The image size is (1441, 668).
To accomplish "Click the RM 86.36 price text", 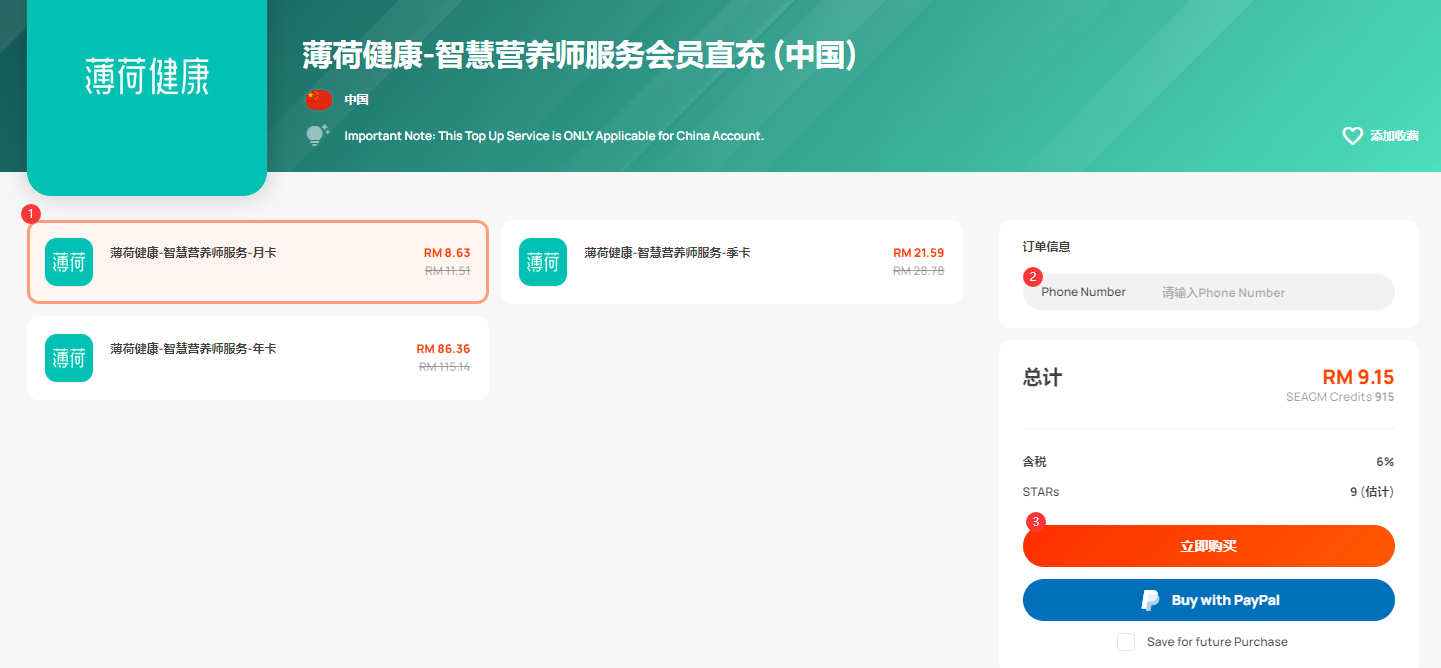I will [x=443, y=349].
